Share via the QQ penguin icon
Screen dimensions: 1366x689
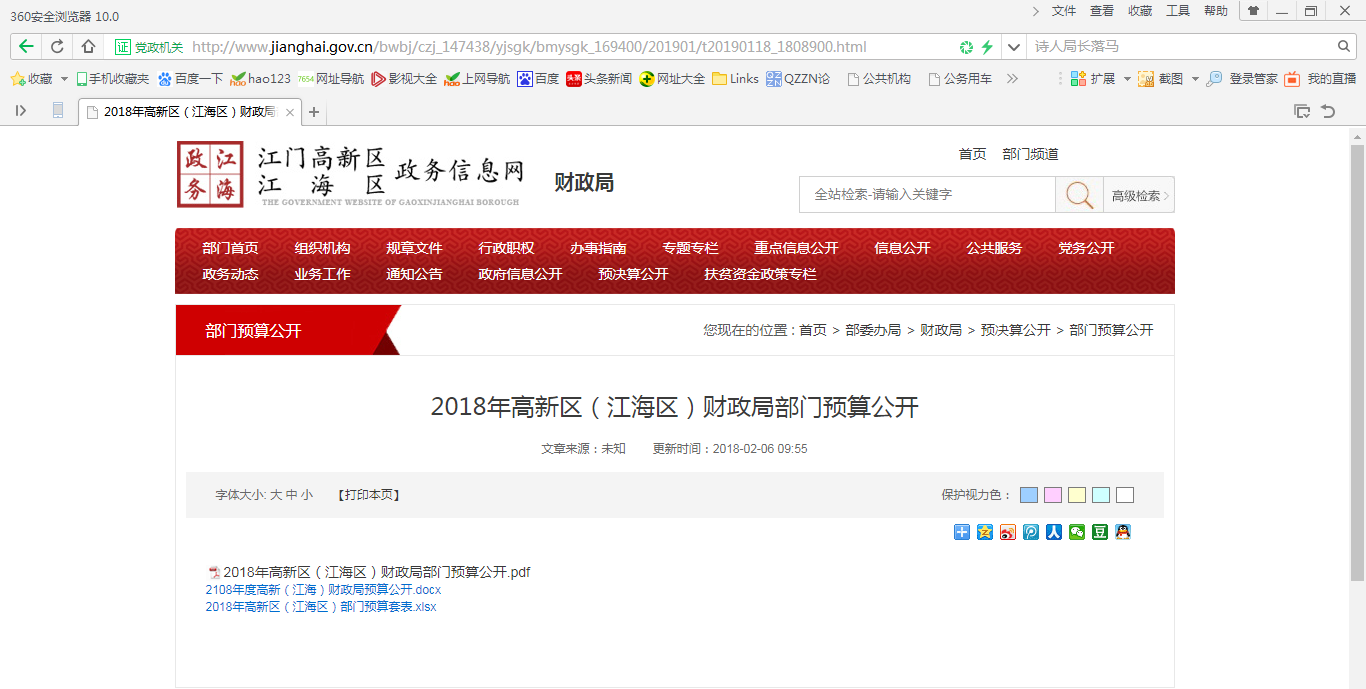point(1123,532)
